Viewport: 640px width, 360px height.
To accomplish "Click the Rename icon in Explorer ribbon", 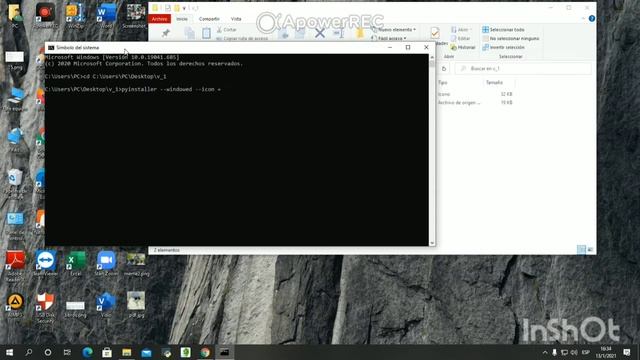I will (x=339, y=33).
